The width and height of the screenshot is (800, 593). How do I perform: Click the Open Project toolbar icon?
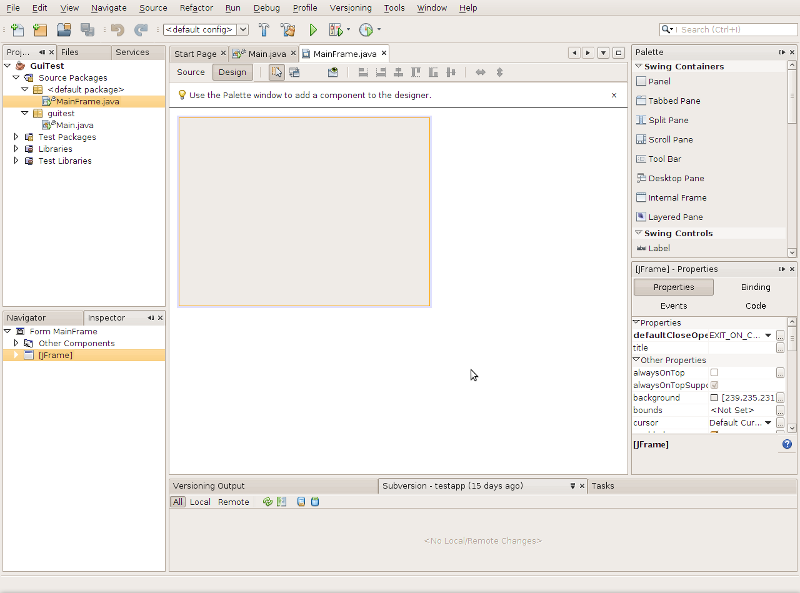64,30
